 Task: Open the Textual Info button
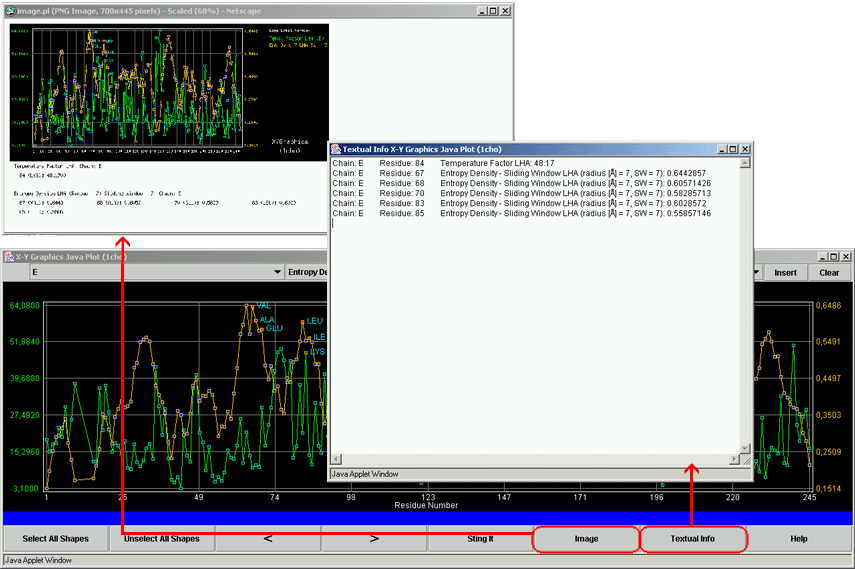692,539
